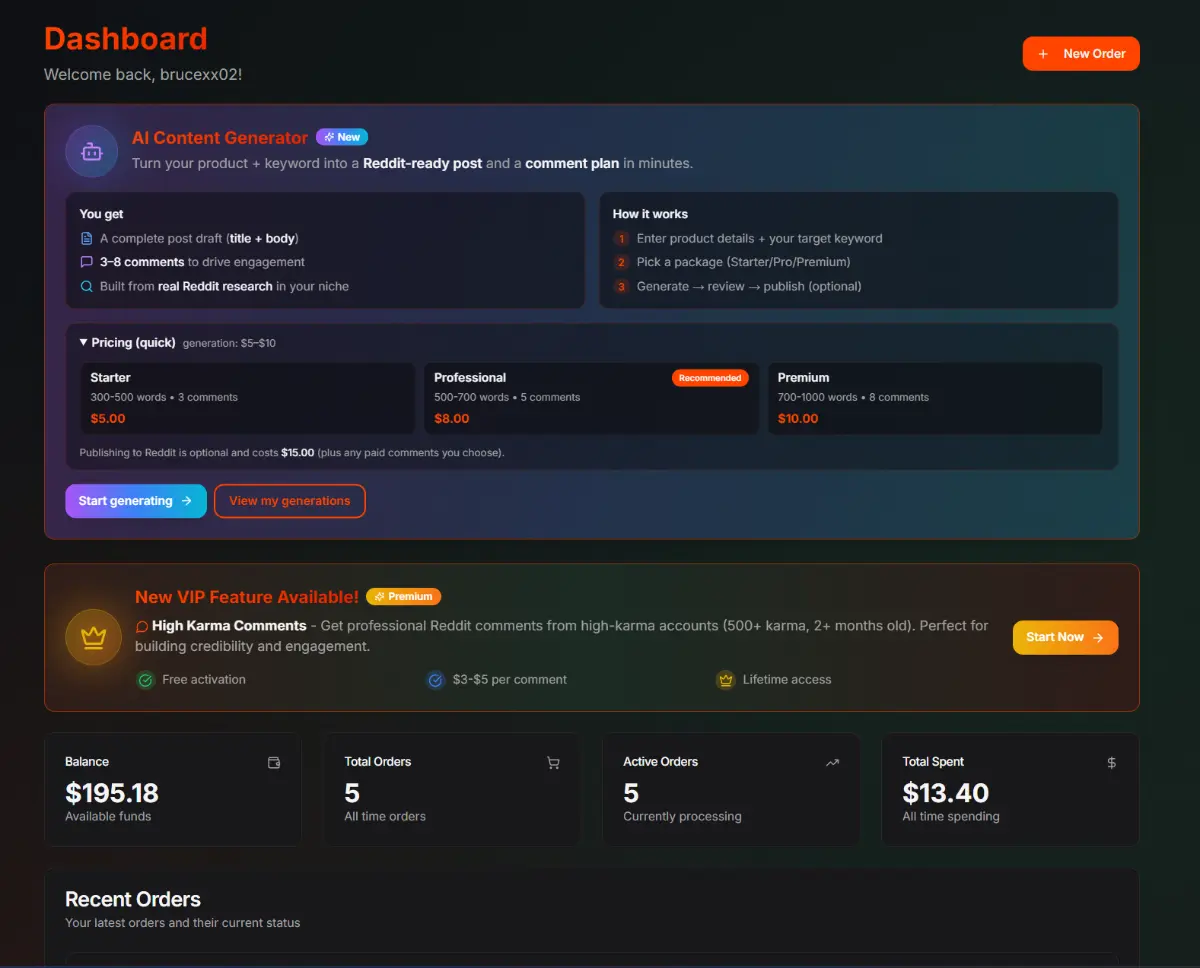Click the robot icon beside AI Content Generator
This screenshot has width=1200, height=968.
tap(91, 150)
